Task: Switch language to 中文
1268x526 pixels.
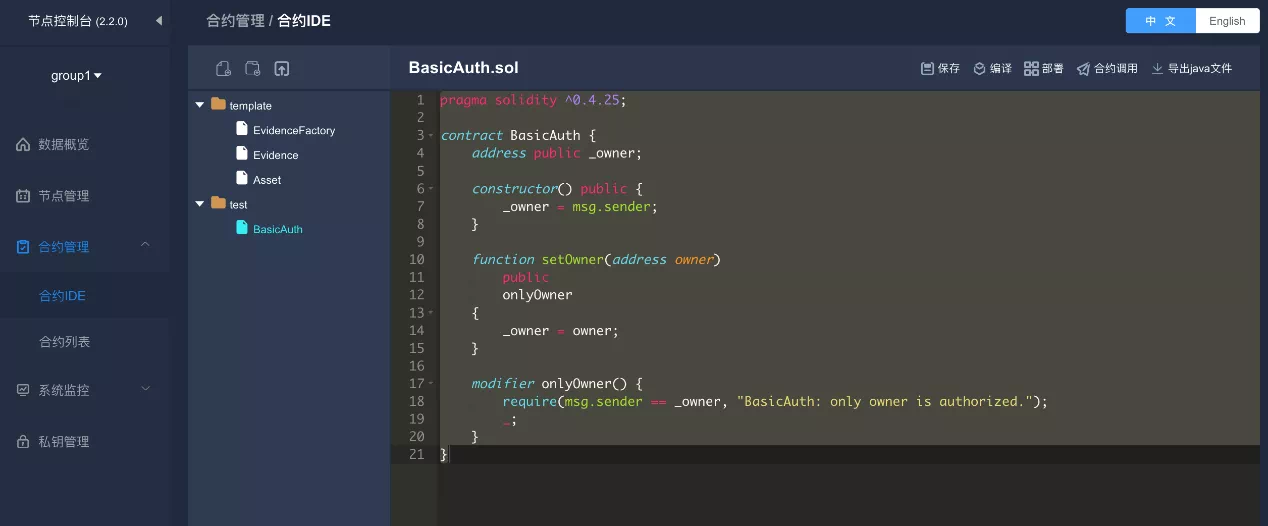Action: (1161, 21)
